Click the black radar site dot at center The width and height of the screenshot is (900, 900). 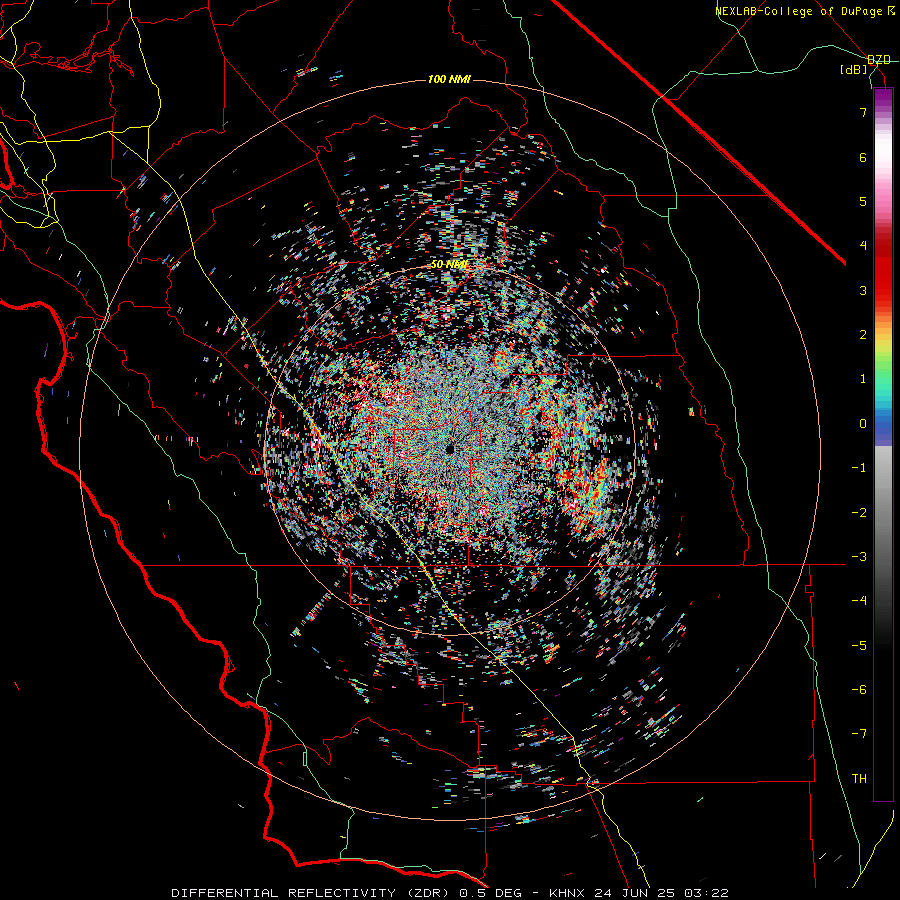pyautogui.click(x=449, y=449)
